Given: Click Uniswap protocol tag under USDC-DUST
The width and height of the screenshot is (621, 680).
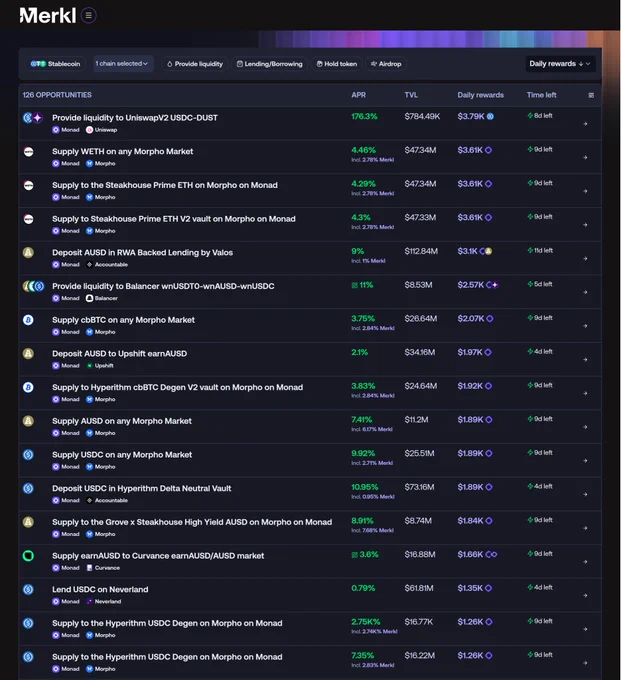Looking at the screenshot, I should 101,130.
